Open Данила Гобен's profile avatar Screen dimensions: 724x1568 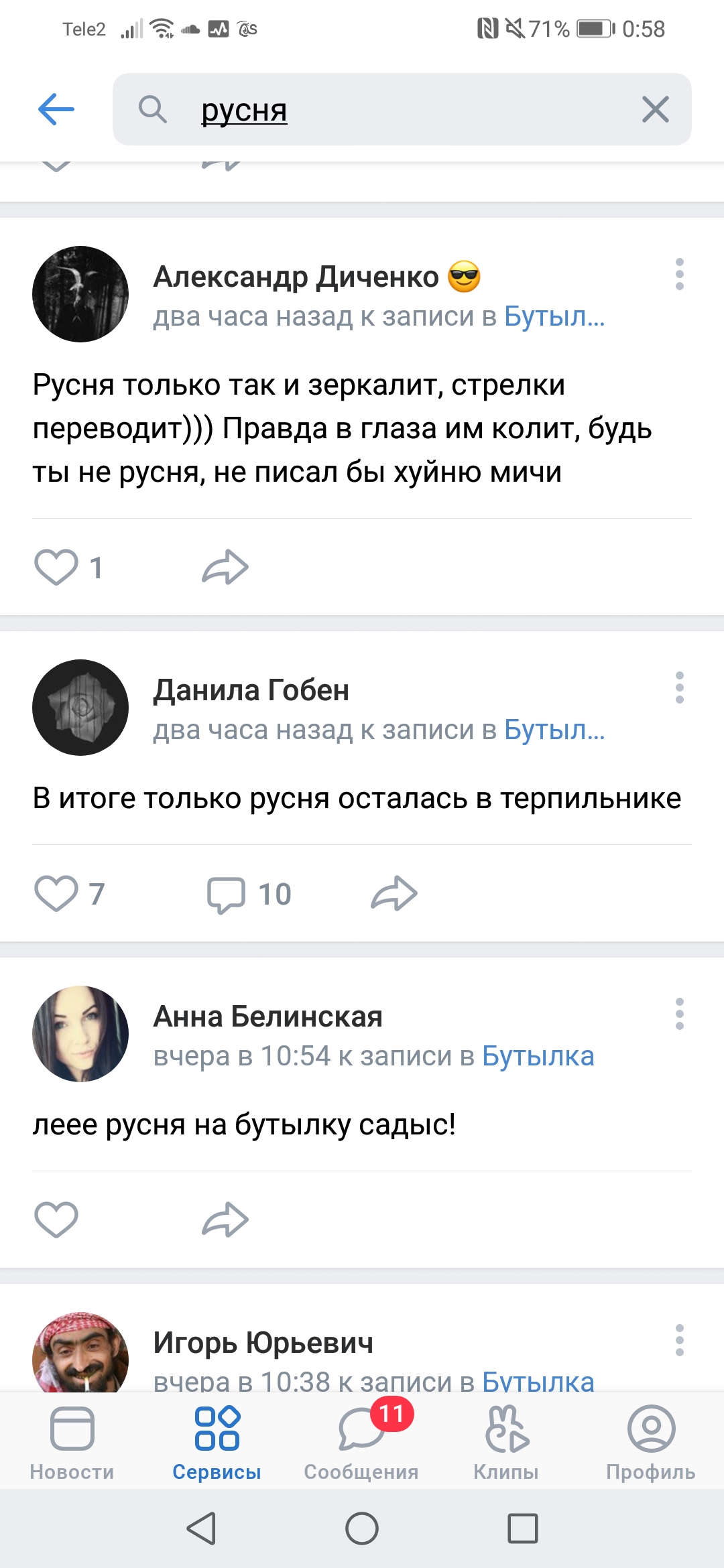(x=80, y=708)
